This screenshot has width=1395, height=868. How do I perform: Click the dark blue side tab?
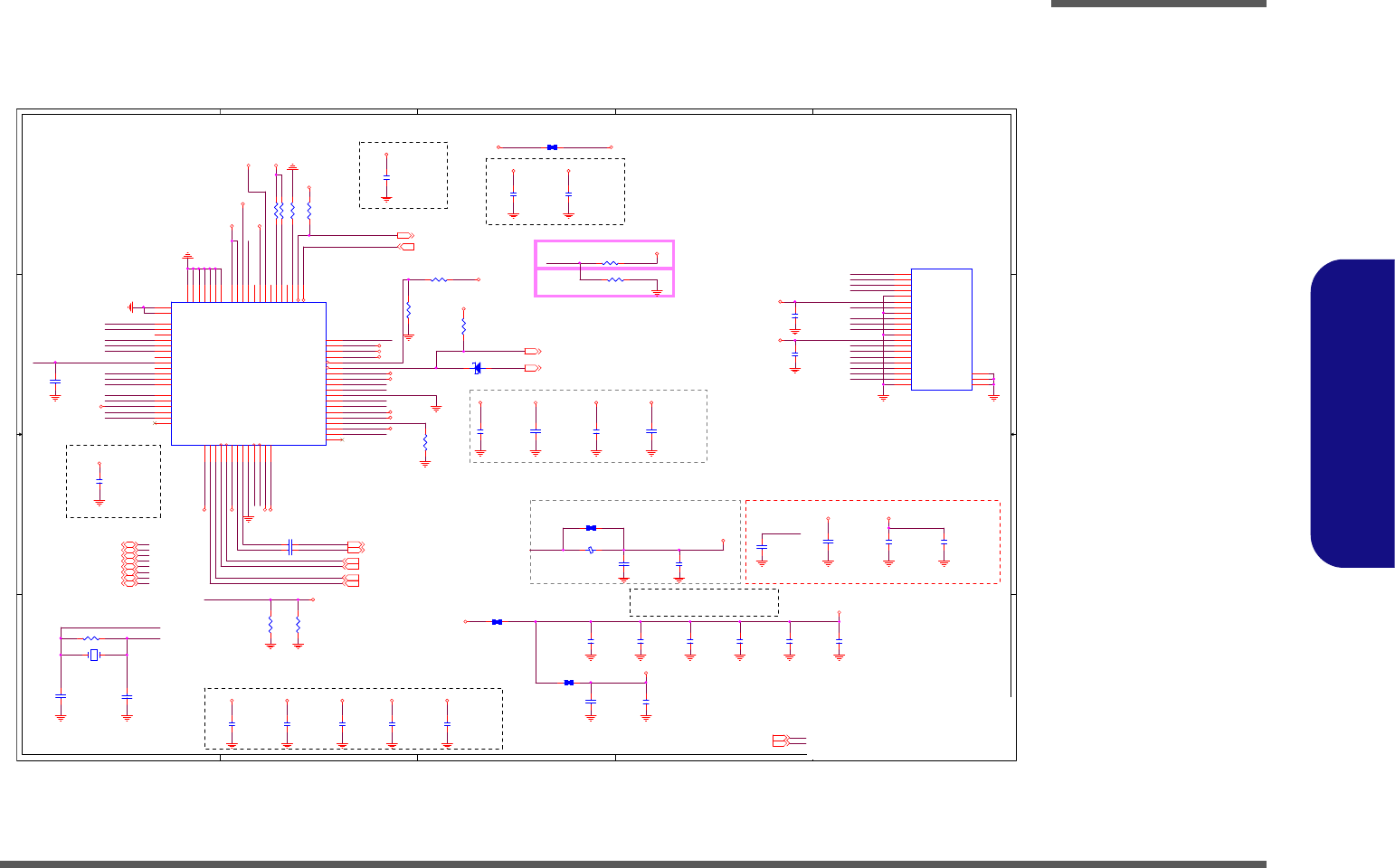click(x=1352, y=413)
